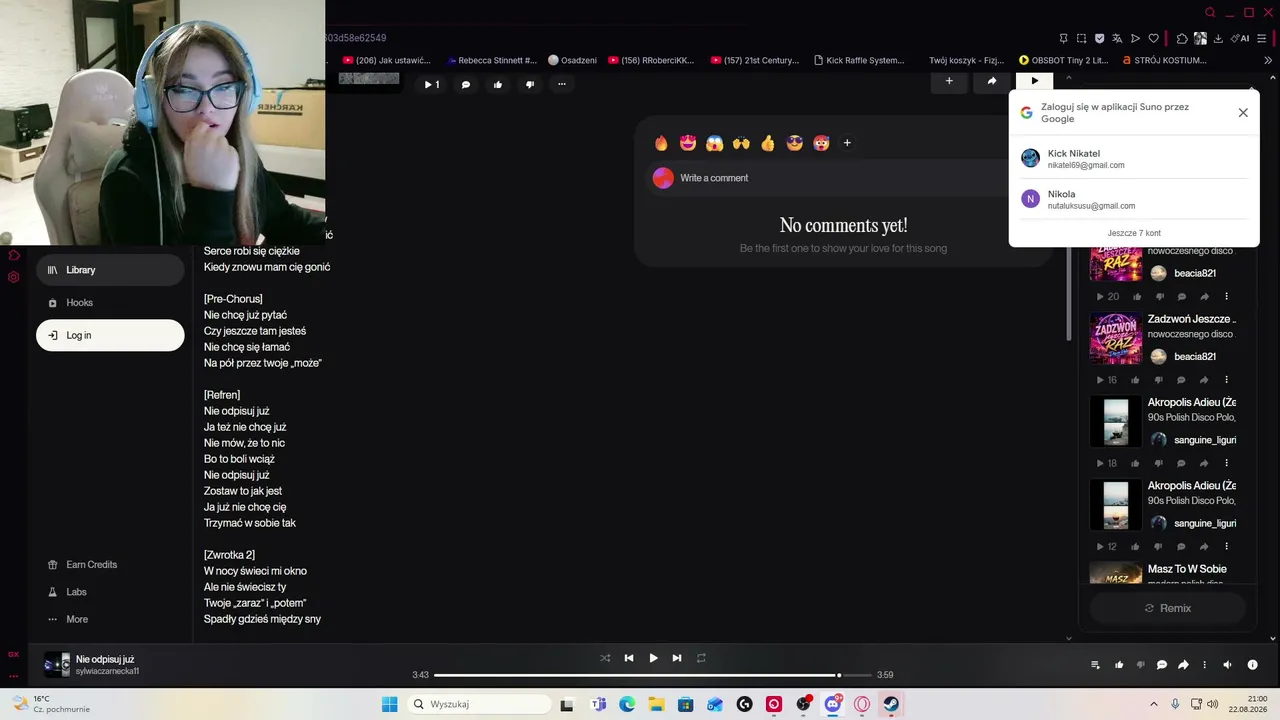React with the heart-eyes emoji

pyautogui.click(x=688, y=143)
